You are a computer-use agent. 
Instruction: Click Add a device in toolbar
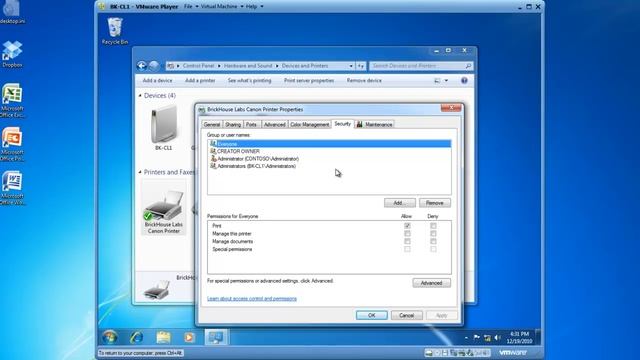(x=157, y=80)
